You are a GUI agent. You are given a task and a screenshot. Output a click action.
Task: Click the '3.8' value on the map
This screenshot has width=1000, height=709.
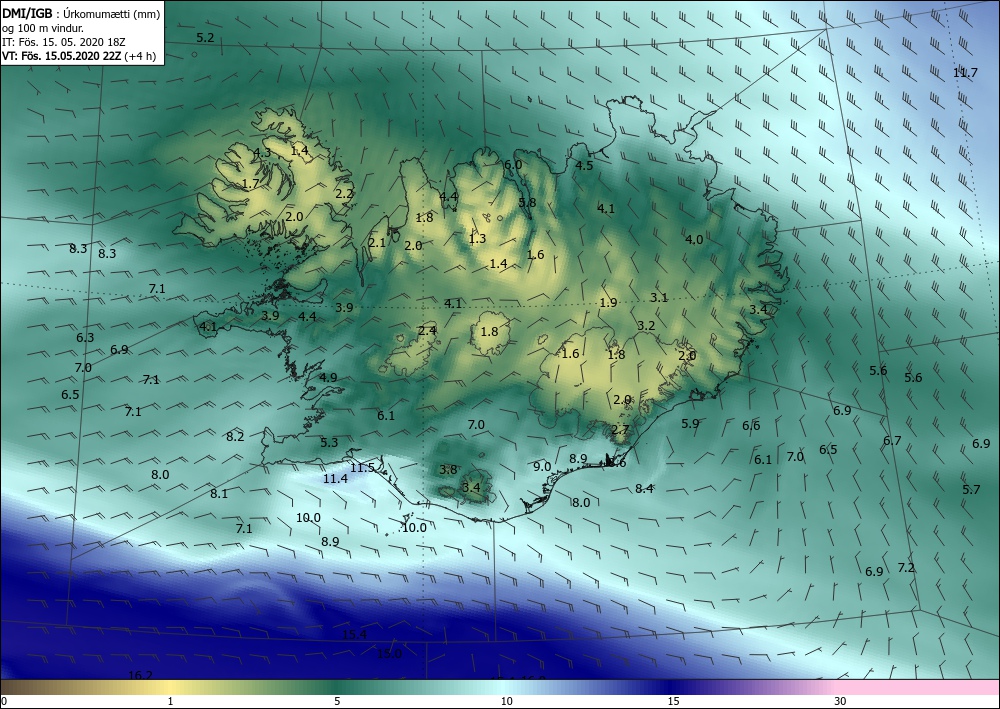click(448, 470)
